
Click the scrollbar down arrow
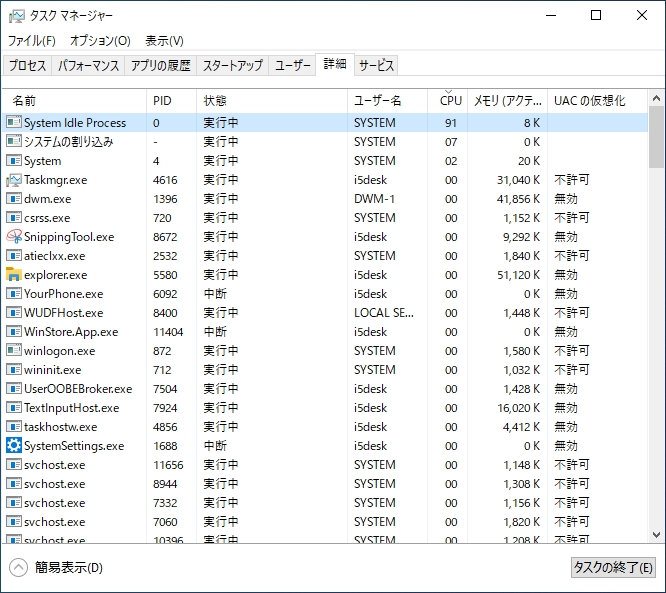656,535
